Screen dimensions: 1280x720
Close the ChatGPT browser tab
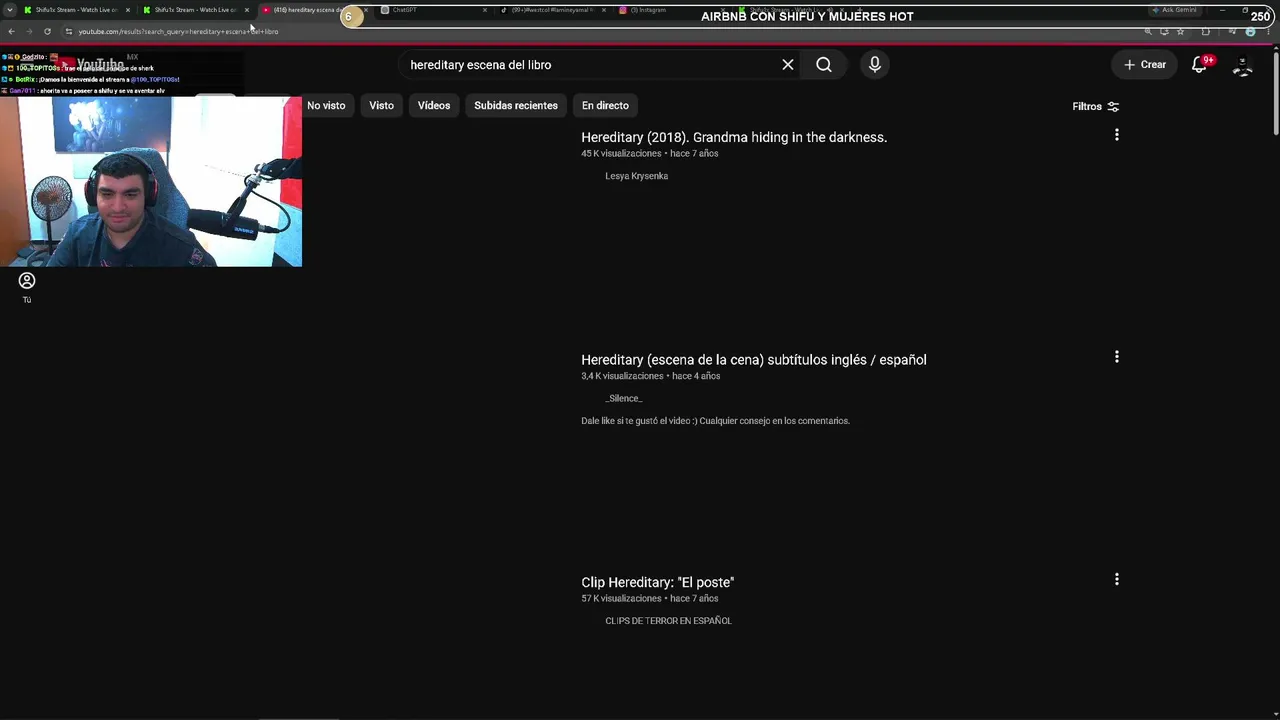click(485, 10)
